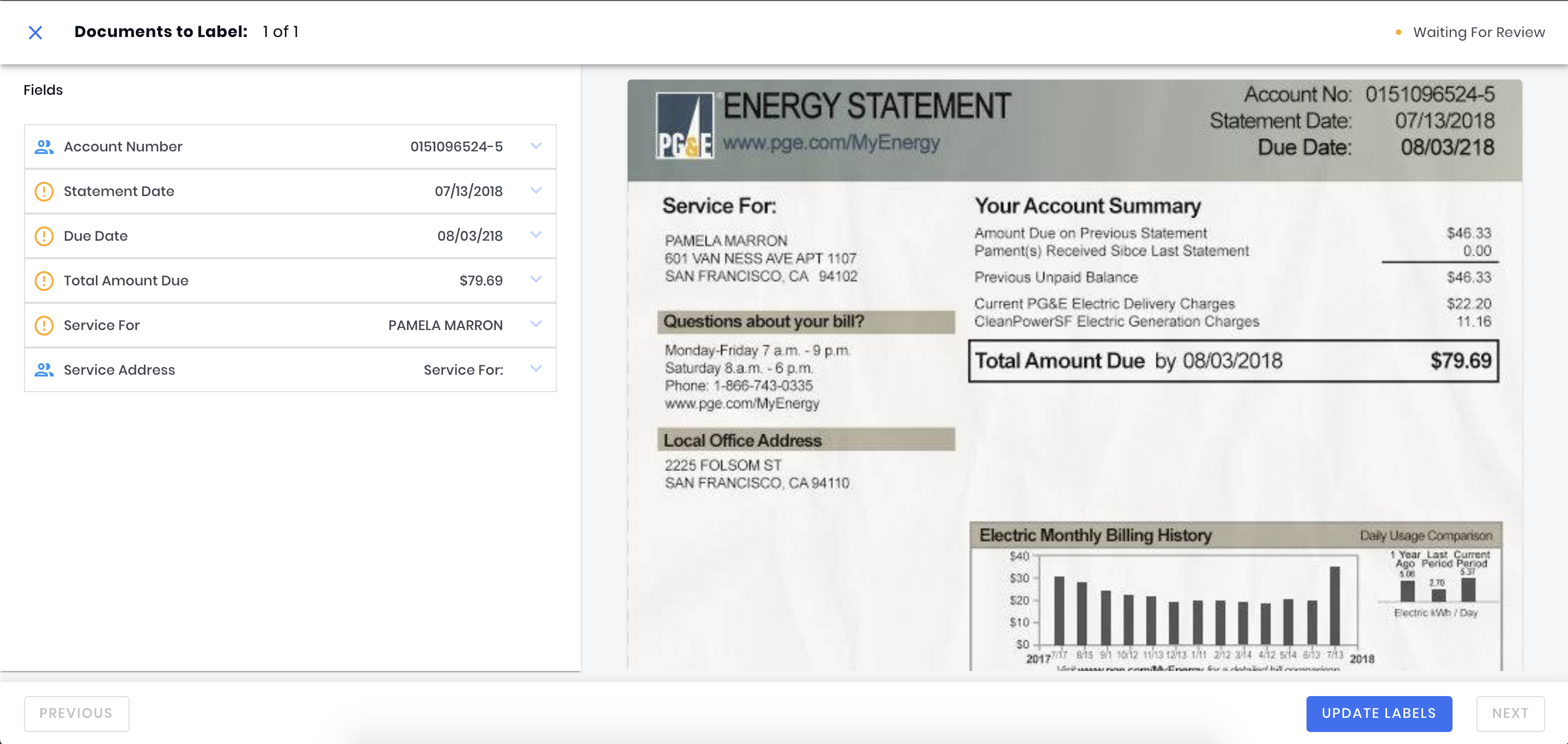
Task: Click the Next button
Action: coord(1510,713)
